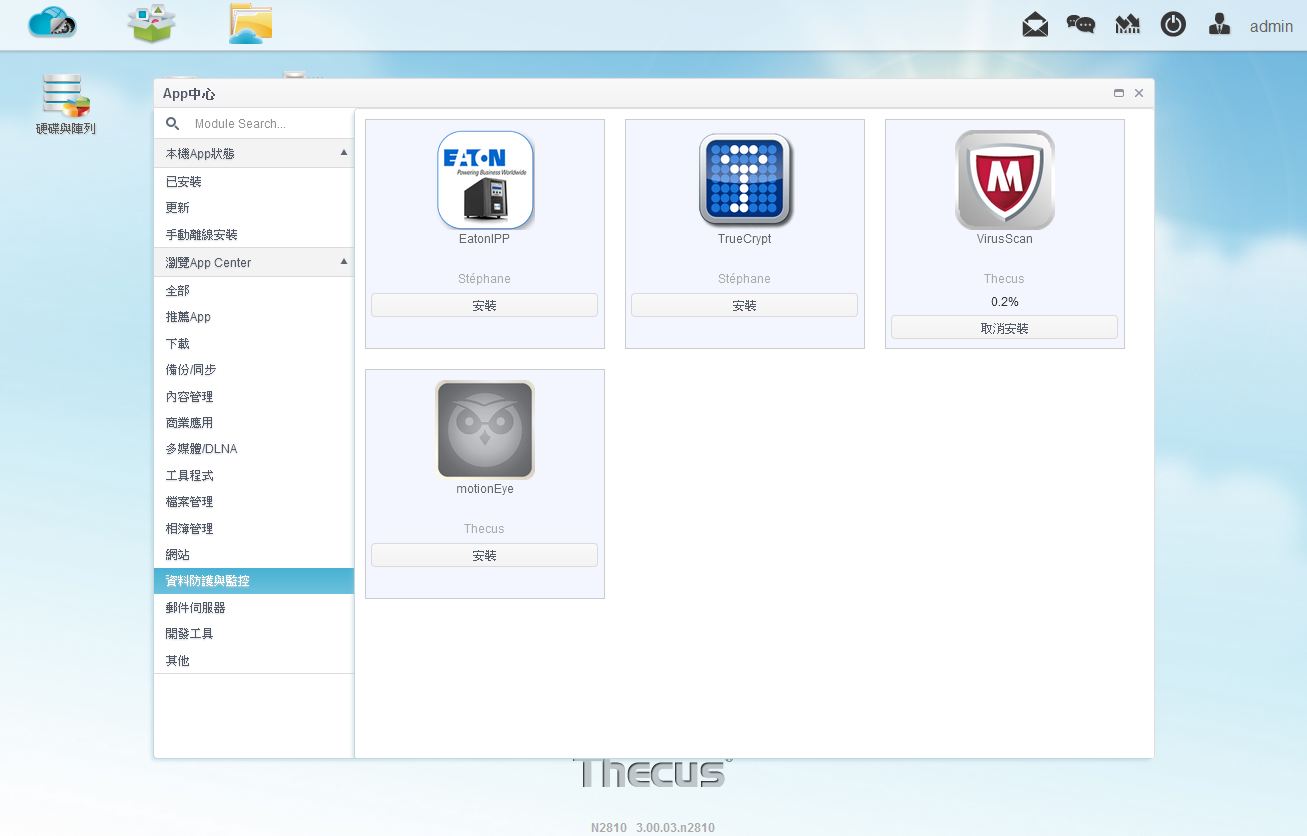The height and width of the screenshot is (836, 1307).
Task: Click Stéphane author under EatonIPP
Action: pos(485,279)
